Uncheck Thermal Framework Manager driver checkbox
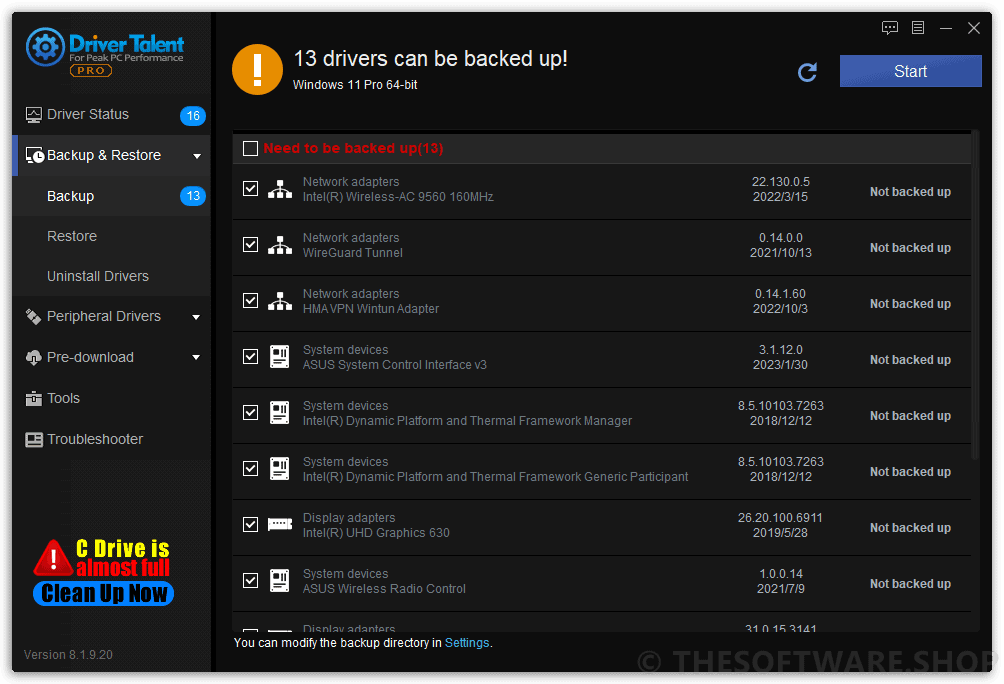 point(250,412)
